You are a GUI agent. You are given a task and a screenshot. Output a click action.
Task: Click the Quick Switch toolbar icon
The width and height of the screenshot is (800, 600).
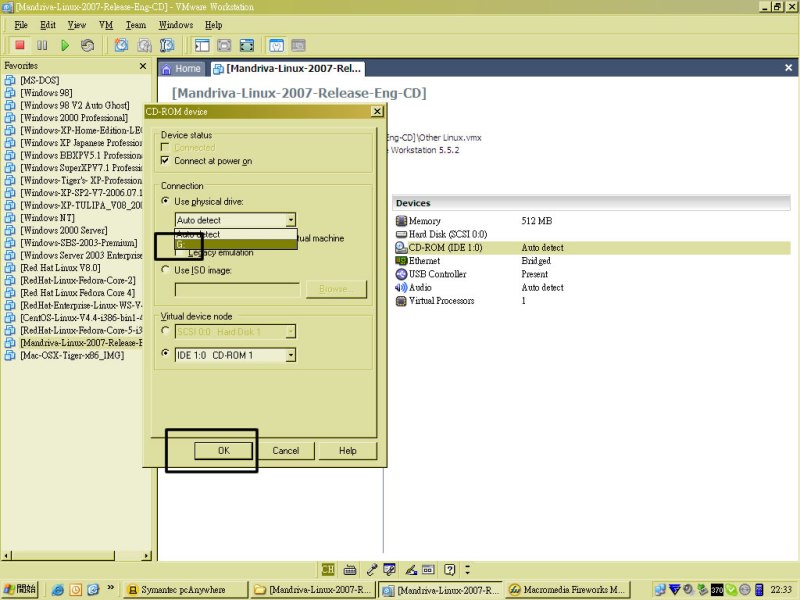tap(224, 45)
